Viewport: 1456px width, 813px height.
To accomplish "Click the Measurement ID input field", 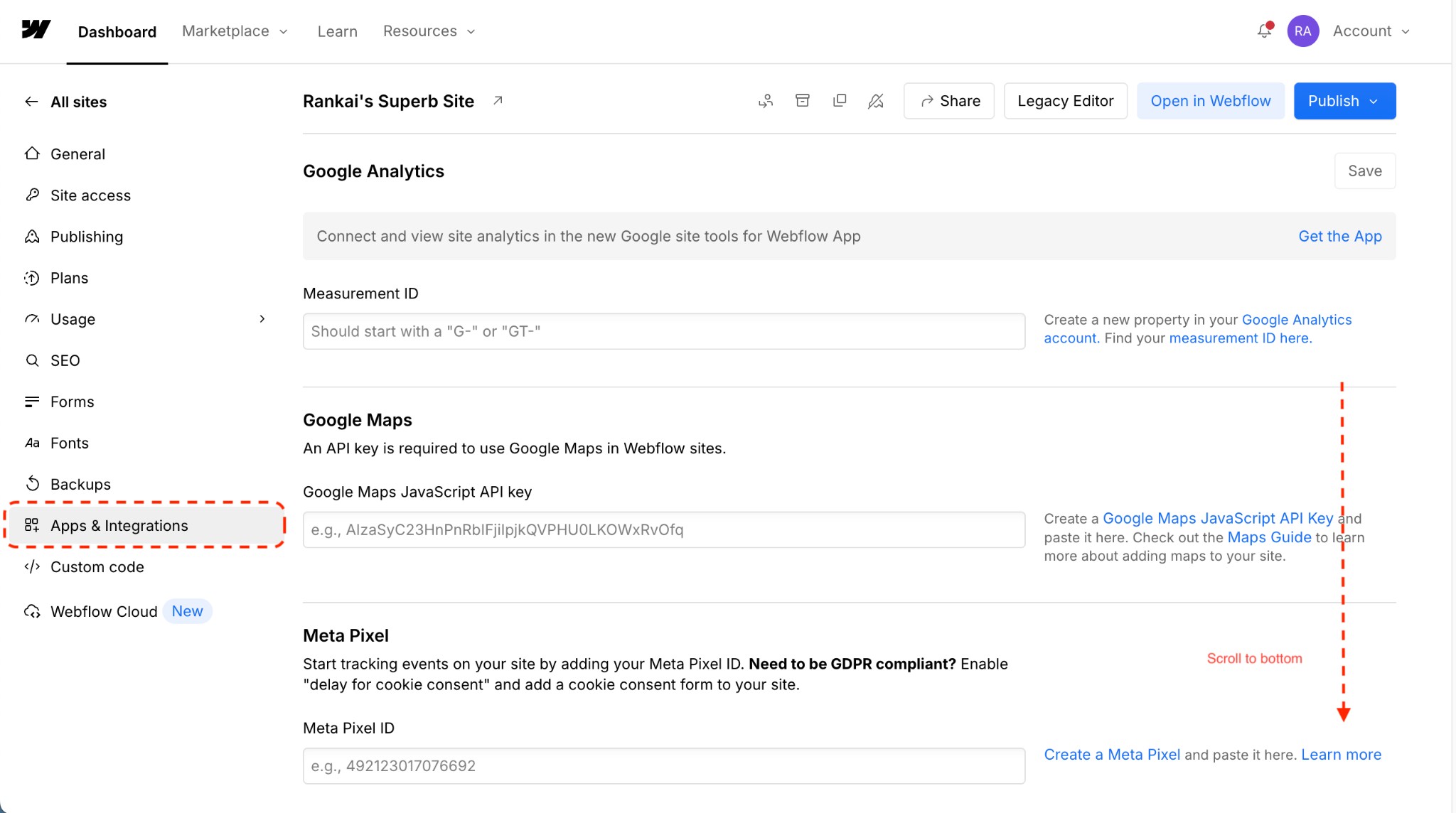I will coord(663,330).
